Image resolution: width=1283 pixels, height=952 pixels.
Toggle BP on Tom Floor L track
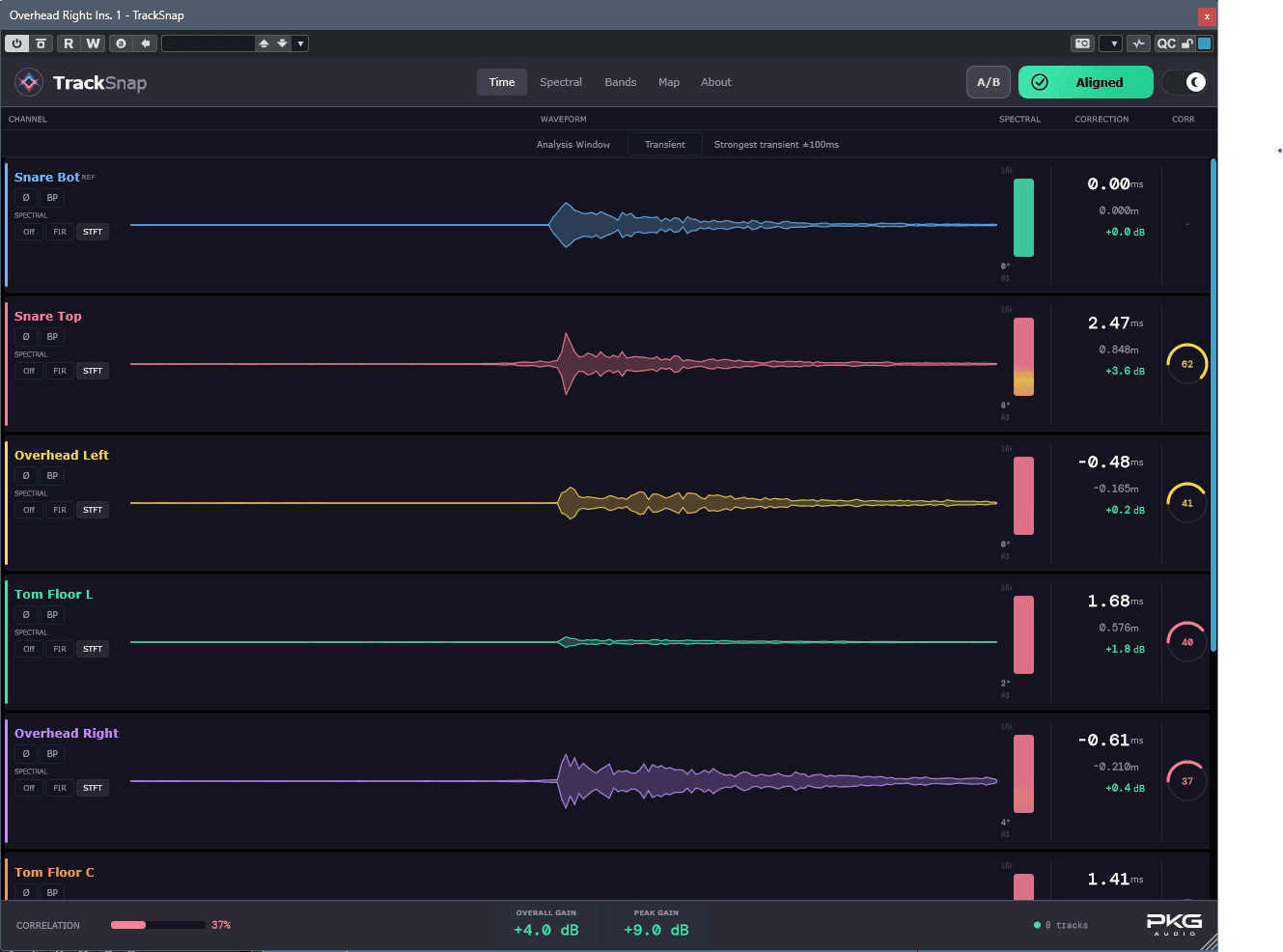click(52, 614)
